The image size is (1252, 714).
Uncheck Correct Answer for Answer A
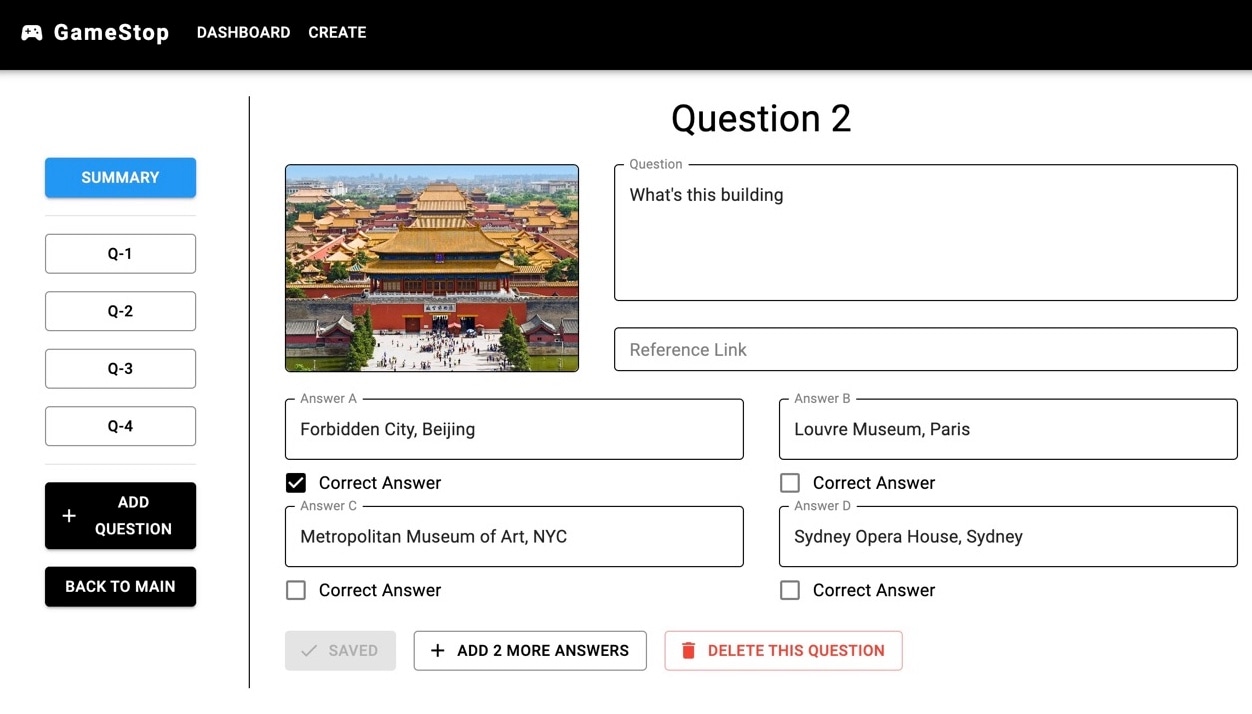tap(296, 483)
